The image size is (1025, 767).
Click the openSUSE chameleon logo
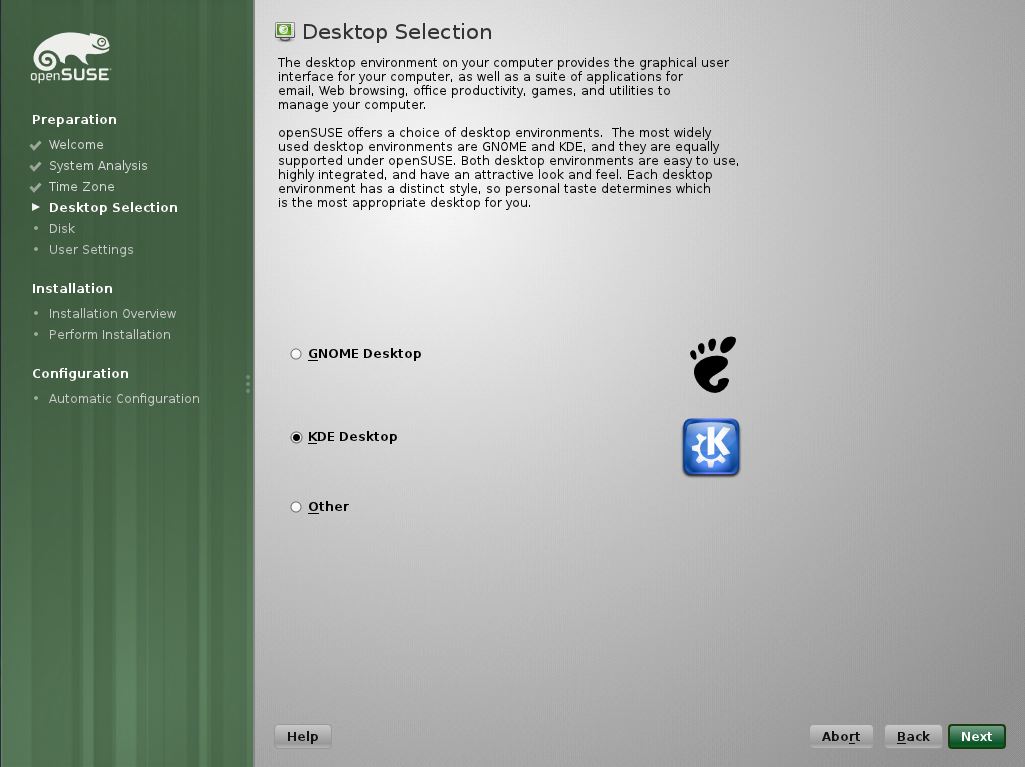point(71,57)
